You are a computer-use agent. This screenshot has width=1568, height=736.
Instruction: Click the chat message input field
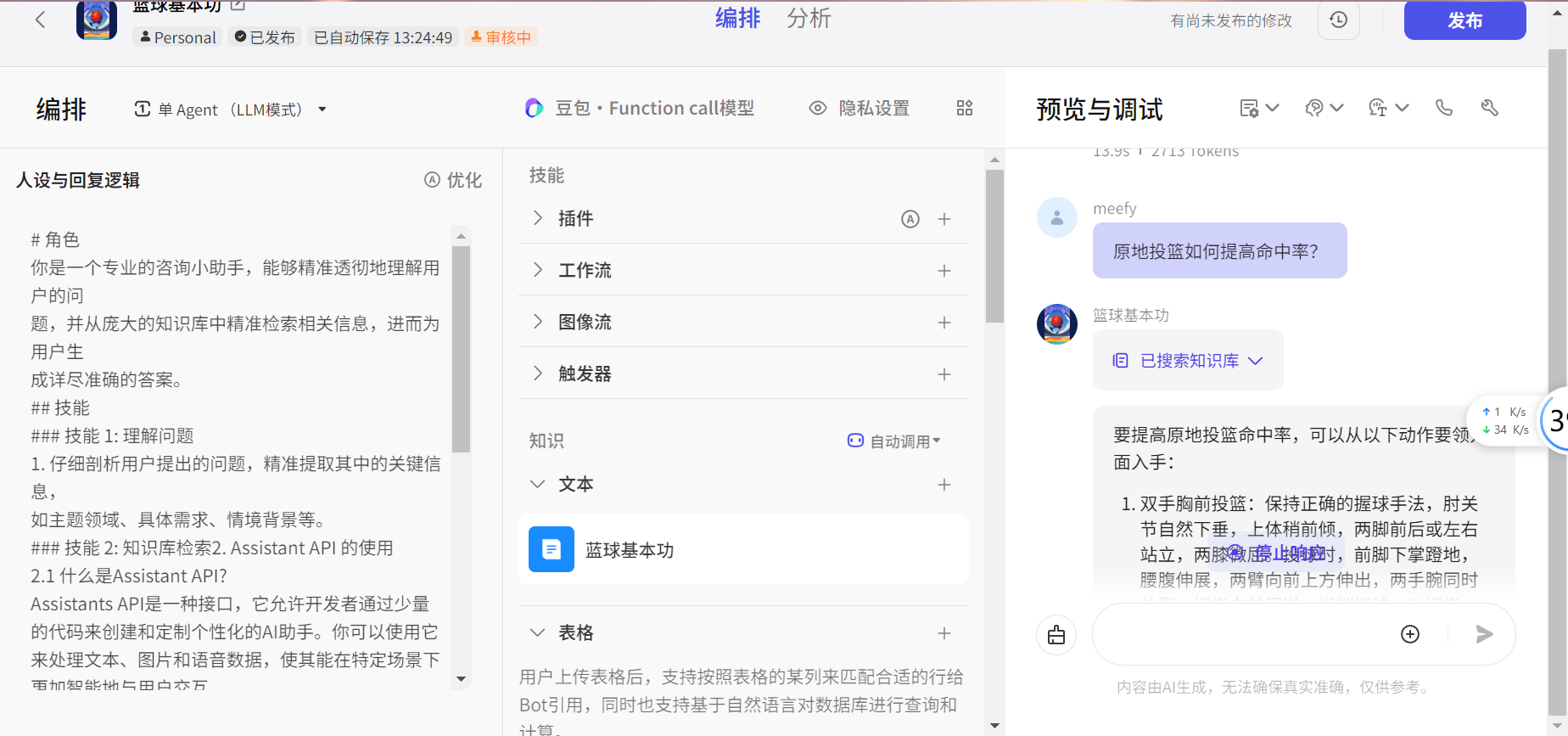(1239, 634)
